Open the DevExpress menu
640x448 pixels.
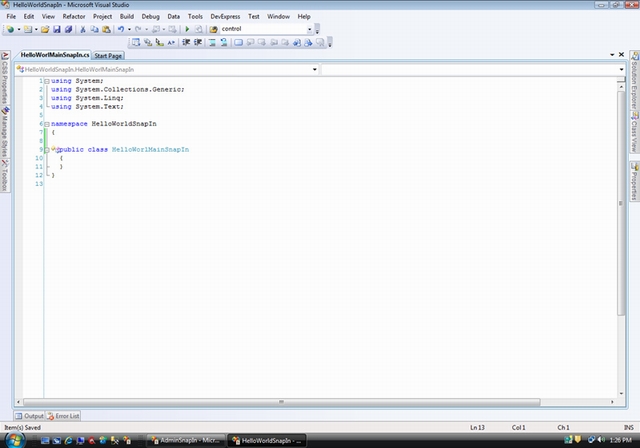(x=225, y=16)
